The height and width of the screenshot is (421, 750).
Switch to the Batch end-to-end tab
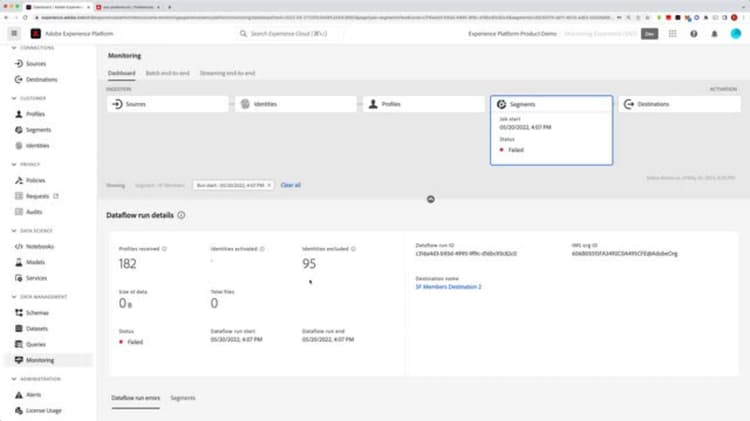pos(167,73)
